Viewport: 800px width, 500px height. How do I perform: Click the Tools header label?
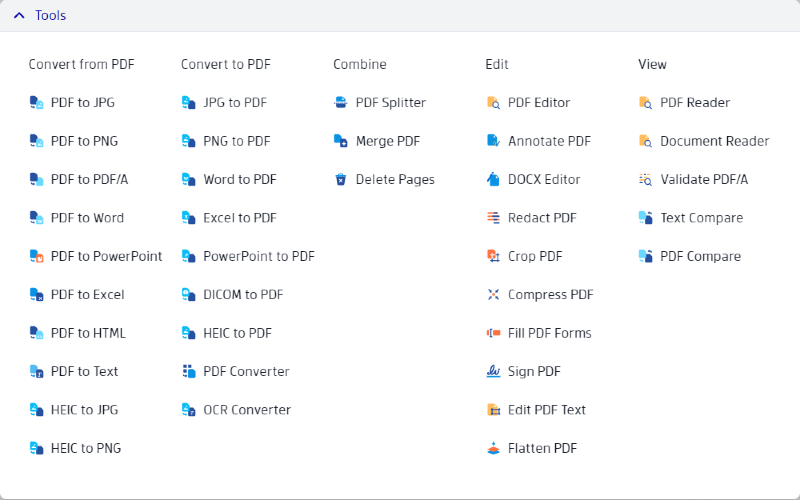[x=51, y=15]
